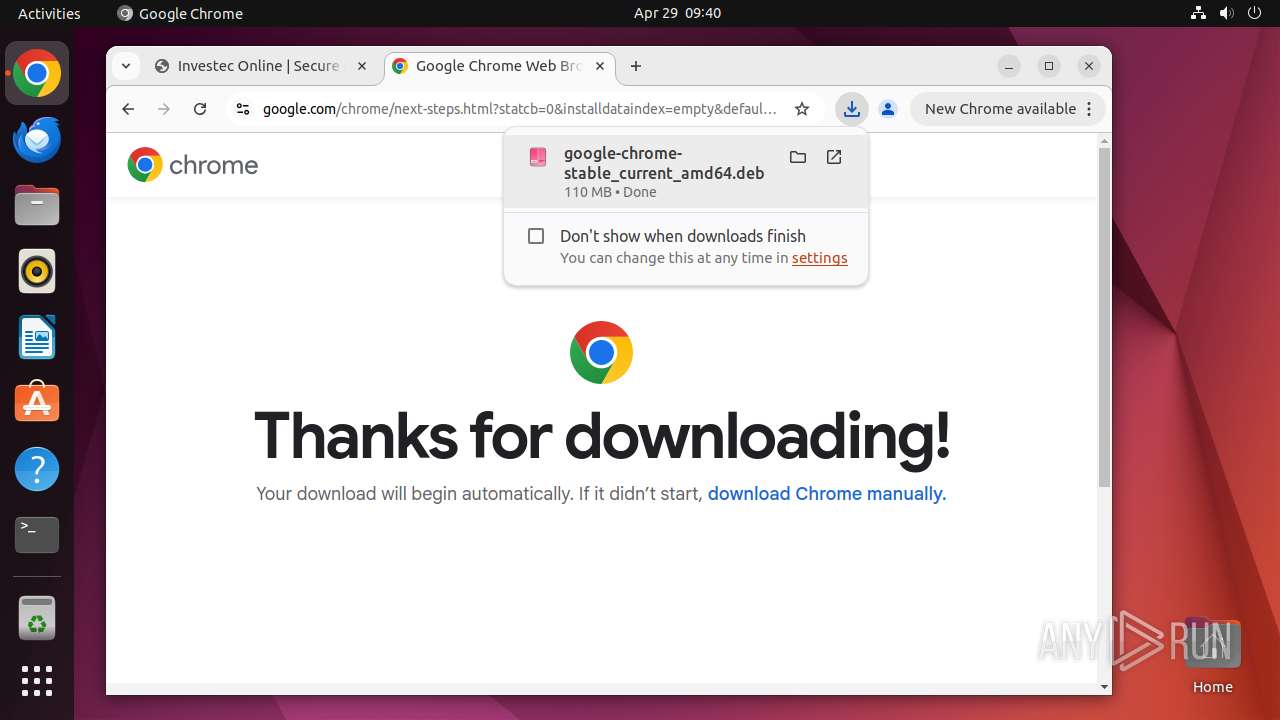Viewport: 1280px width, 720px height.
Task: Open the downloaded .deb file externally
Action: tap(834, 157)
